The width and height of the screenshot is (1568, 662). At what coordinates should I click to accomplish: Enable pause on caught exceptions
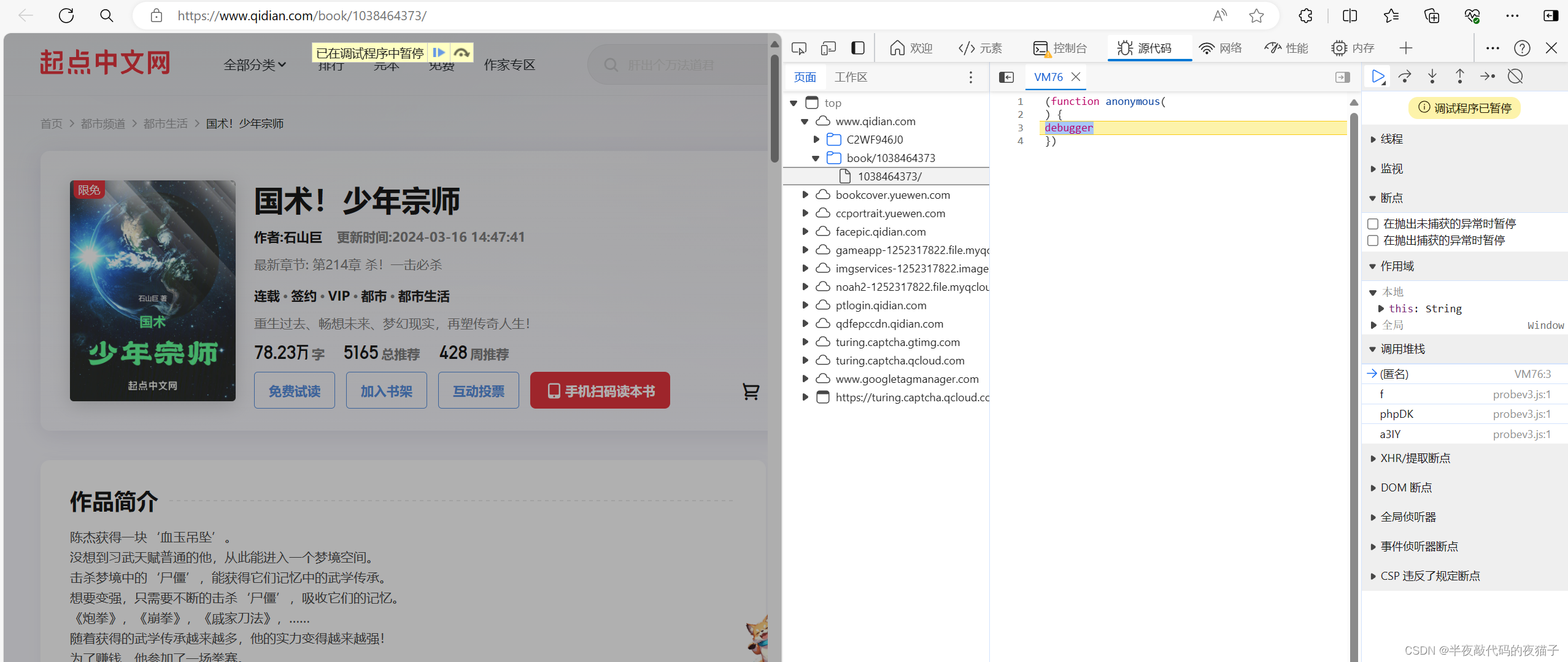pyautogui.click(x=1373, y=241)
